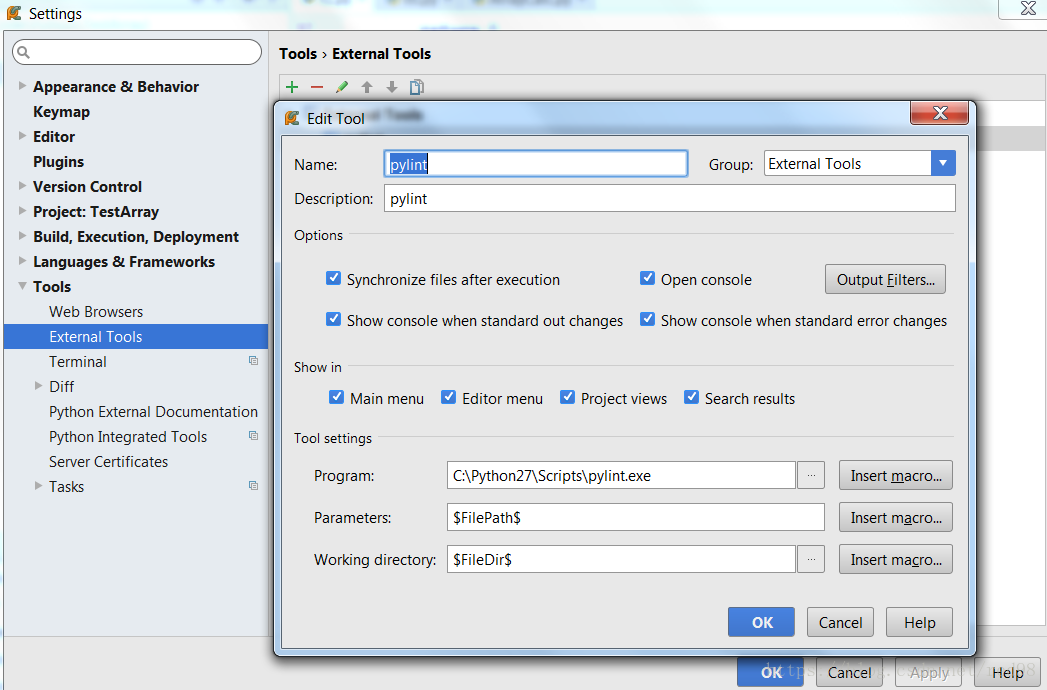
Task: Open the Group dropdown arrow
Action: coord(943,163)
